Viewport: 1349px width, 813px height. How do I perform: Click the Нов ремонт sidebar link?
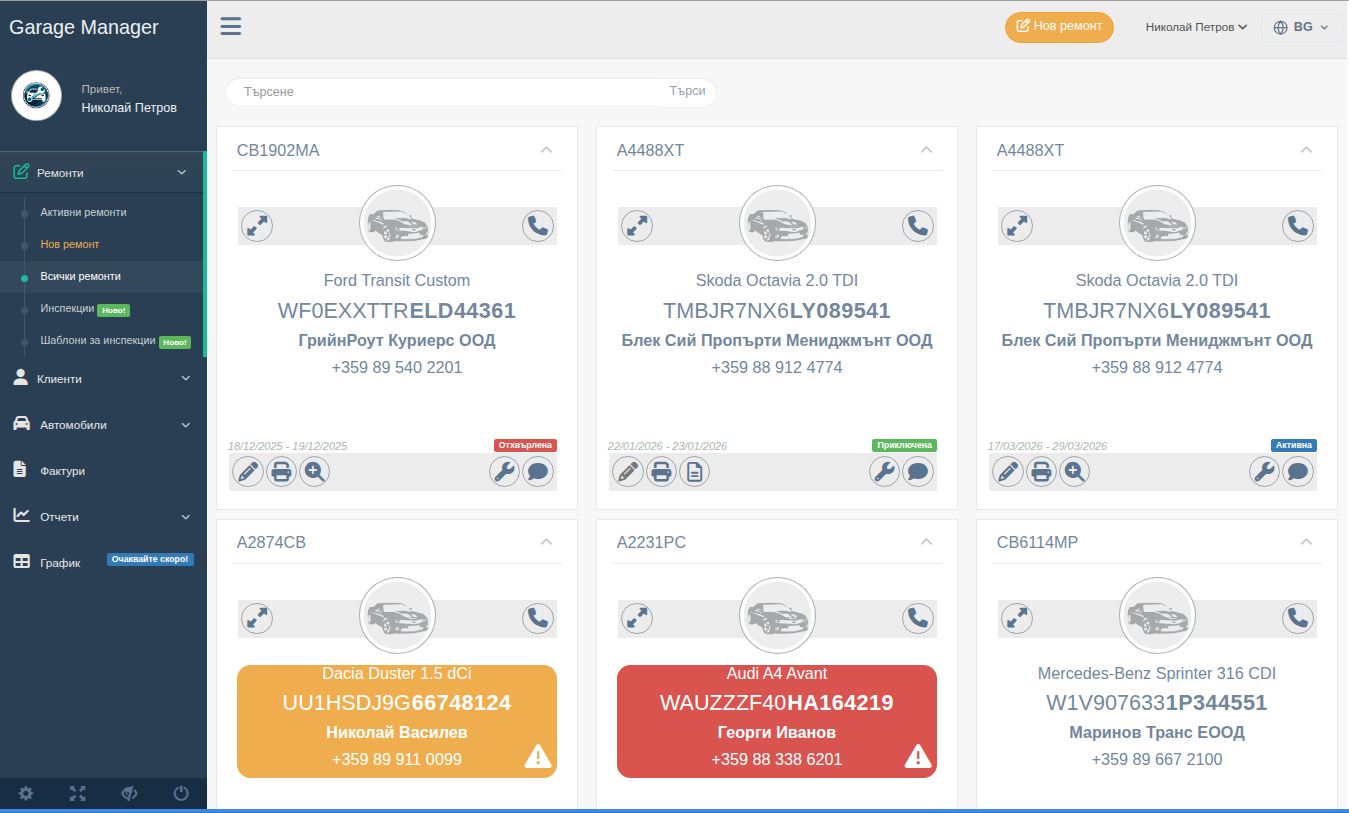click(70, 244)
